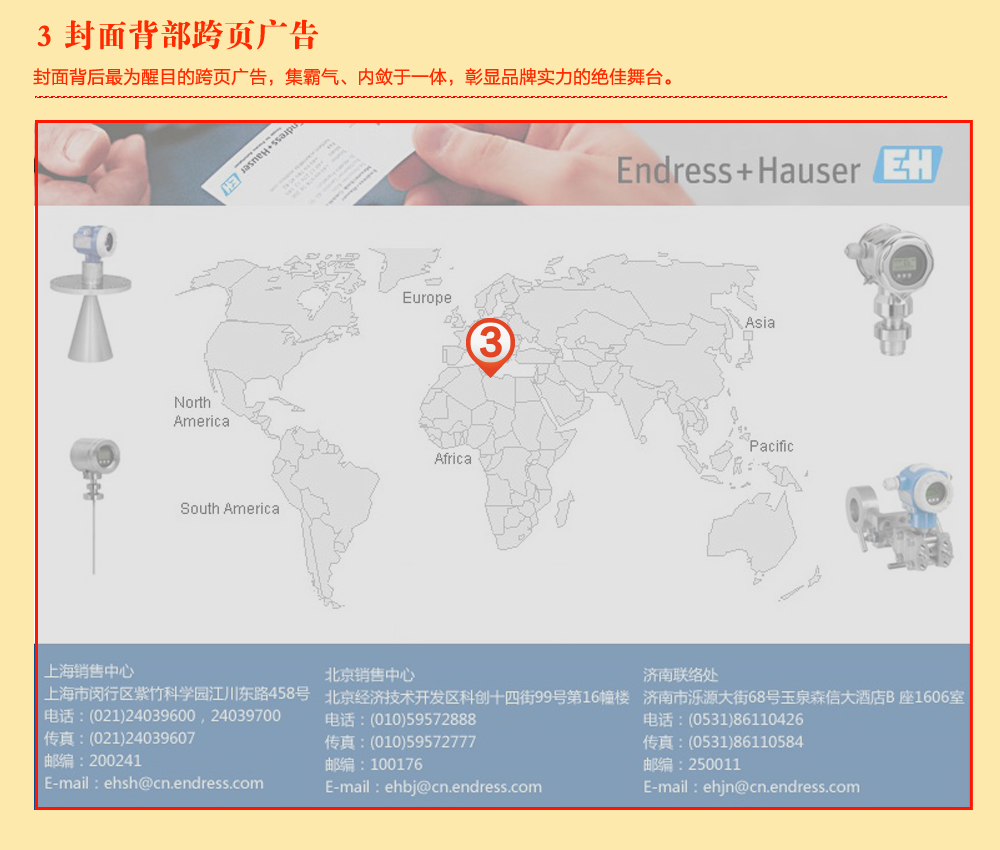Viewport: 1000px width, 850px height.
Task: Click the Endress+Hauser brand name text
Action: (738, 170)
